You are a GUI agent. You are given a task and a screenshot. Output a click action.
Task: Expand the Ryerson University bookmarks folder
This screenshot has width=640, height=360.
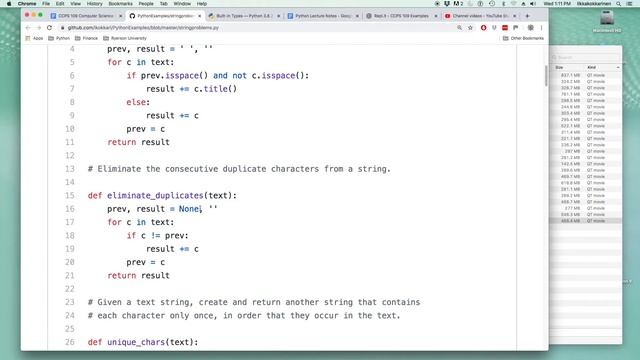click(x=125, y=38)
